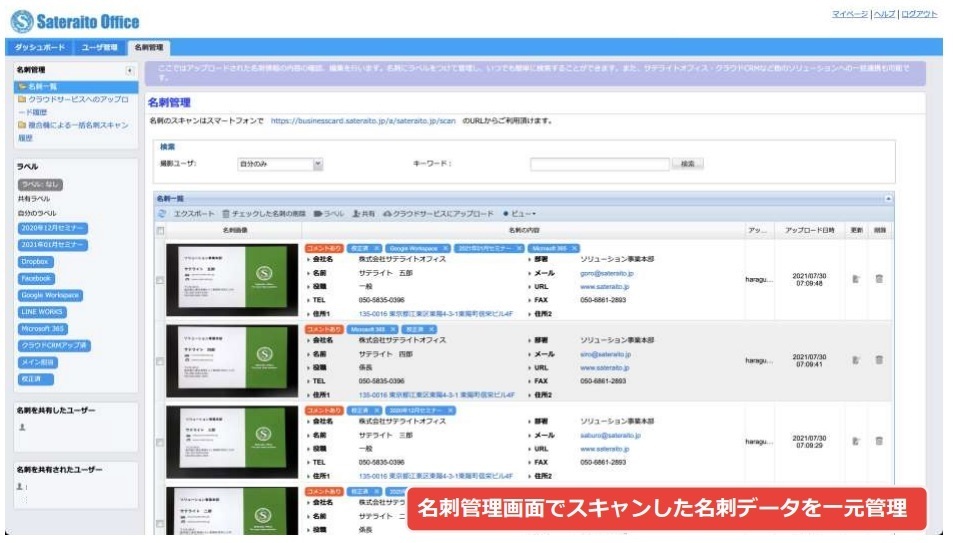
Task: Tick the checkbox for サテライト 三郎 card
Action: tap(160, 441)
